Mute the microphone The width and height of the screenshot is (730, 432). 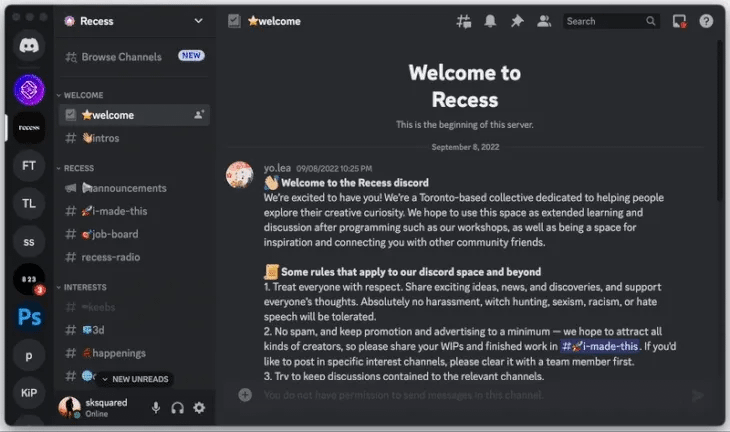tap(156, 408)
